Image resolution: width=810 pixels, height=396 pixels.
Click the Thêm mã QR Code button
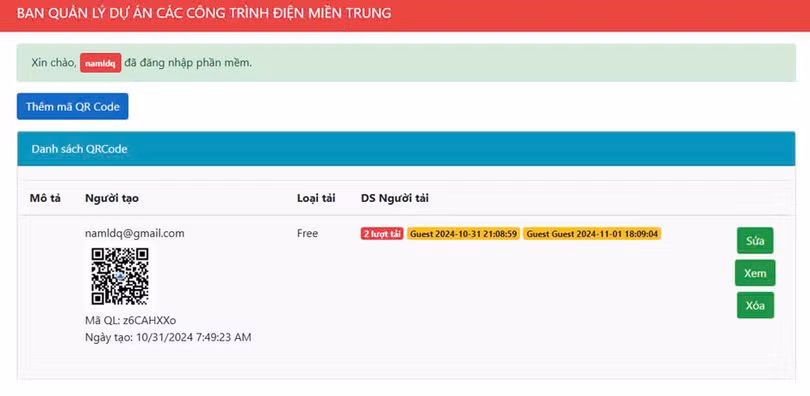(72, 106)
